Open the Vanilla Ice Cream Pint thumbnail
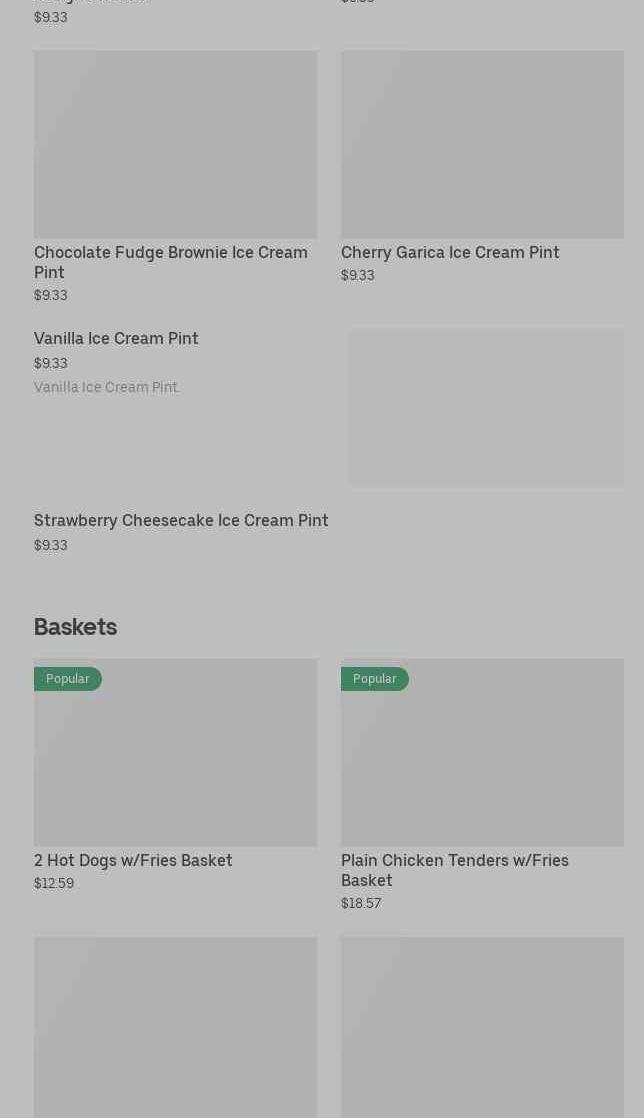The width and height of the screenshot is (644, 1118). click(486, 407)
